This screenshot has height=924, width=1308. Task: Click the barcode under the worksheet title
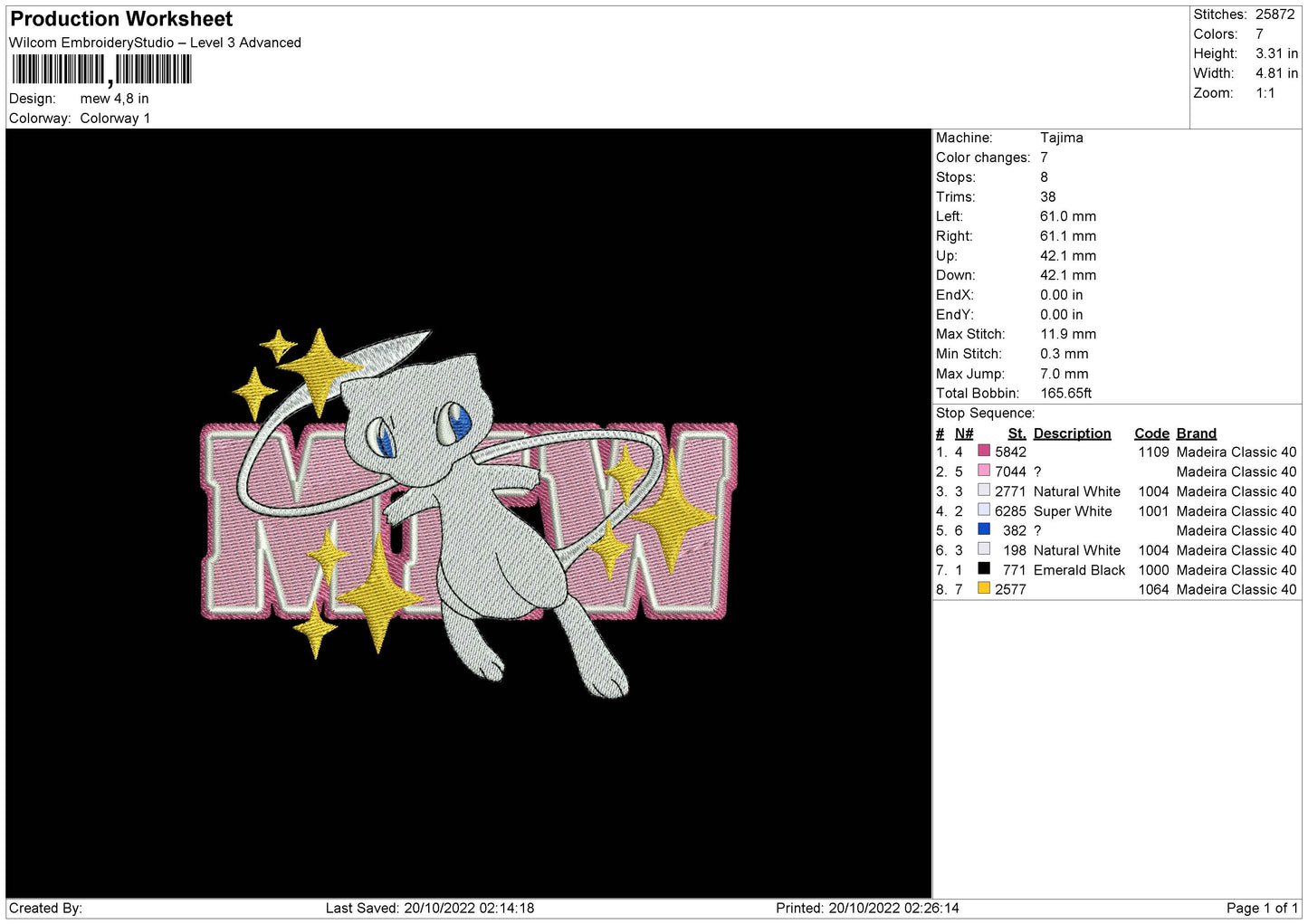[101, 70]
